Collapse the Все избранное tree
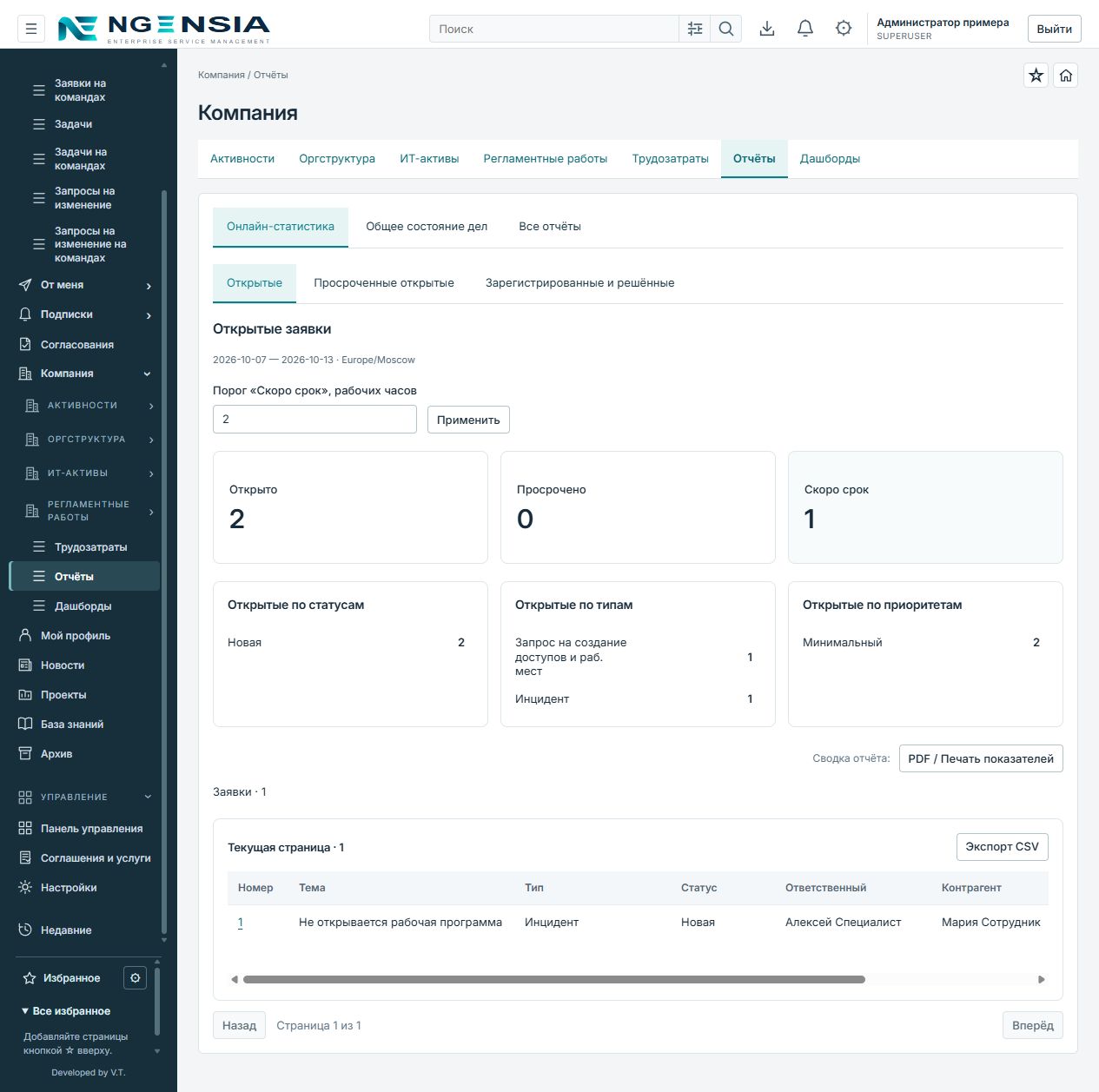Viewport: 1099px width, 1092px height. pos(66,1011)
